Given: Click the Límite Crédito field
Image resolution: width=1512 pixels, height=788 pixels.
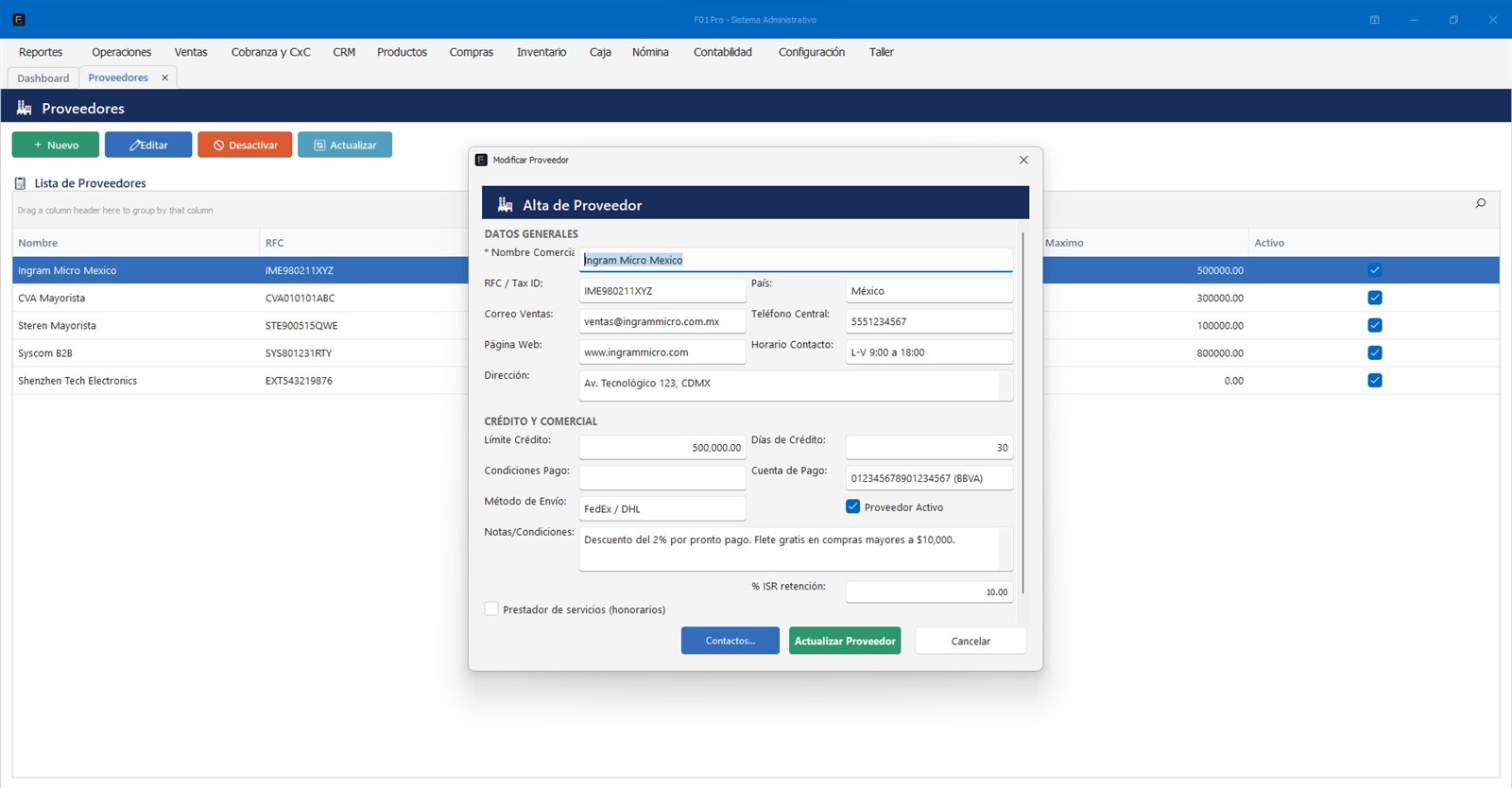Looking at the screenshot, I should (x=662, y=447).
